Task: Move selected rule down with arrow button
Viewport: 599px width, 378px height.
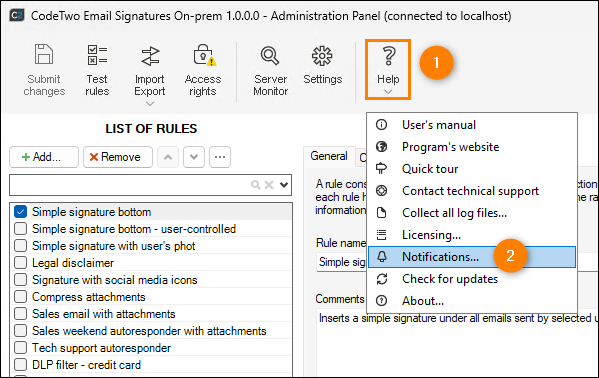Action: point(194,157)
